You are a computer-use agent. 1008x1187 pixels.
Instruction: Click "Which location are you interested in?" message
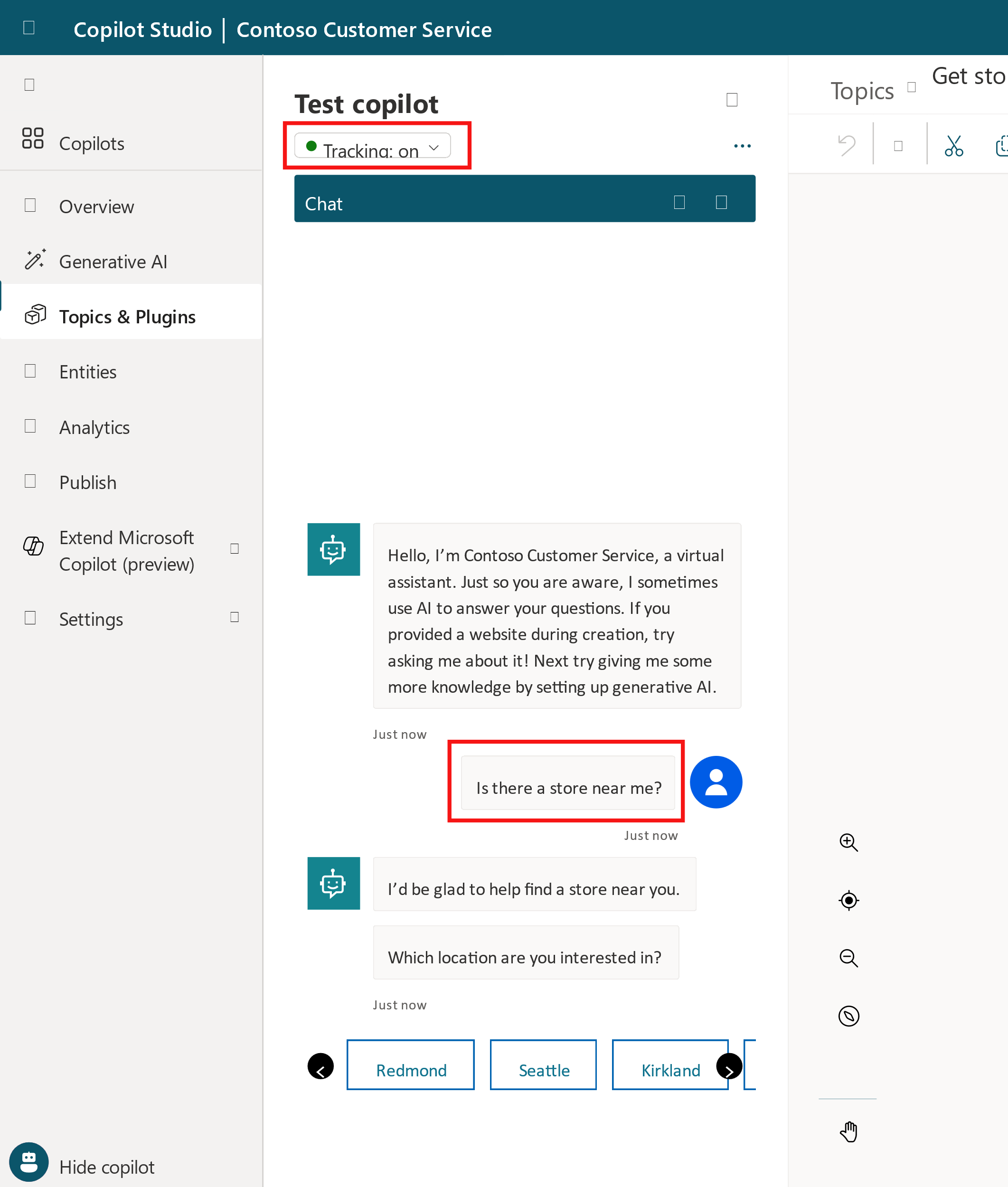click(526, 952)
